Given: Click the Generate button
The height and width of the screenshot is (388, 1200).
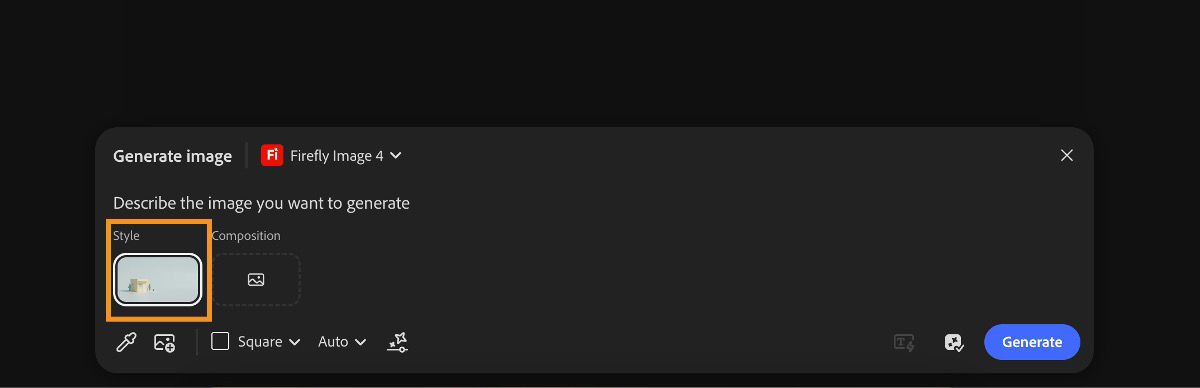Looking at the screenshot, I should click(x=1032, y=342).
